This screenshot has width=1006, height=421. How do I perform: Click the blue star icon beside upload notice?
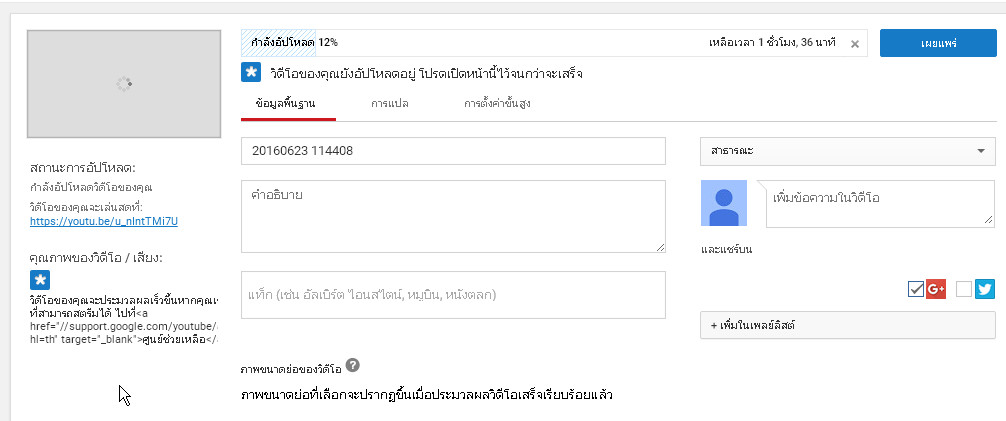[251, 73]
